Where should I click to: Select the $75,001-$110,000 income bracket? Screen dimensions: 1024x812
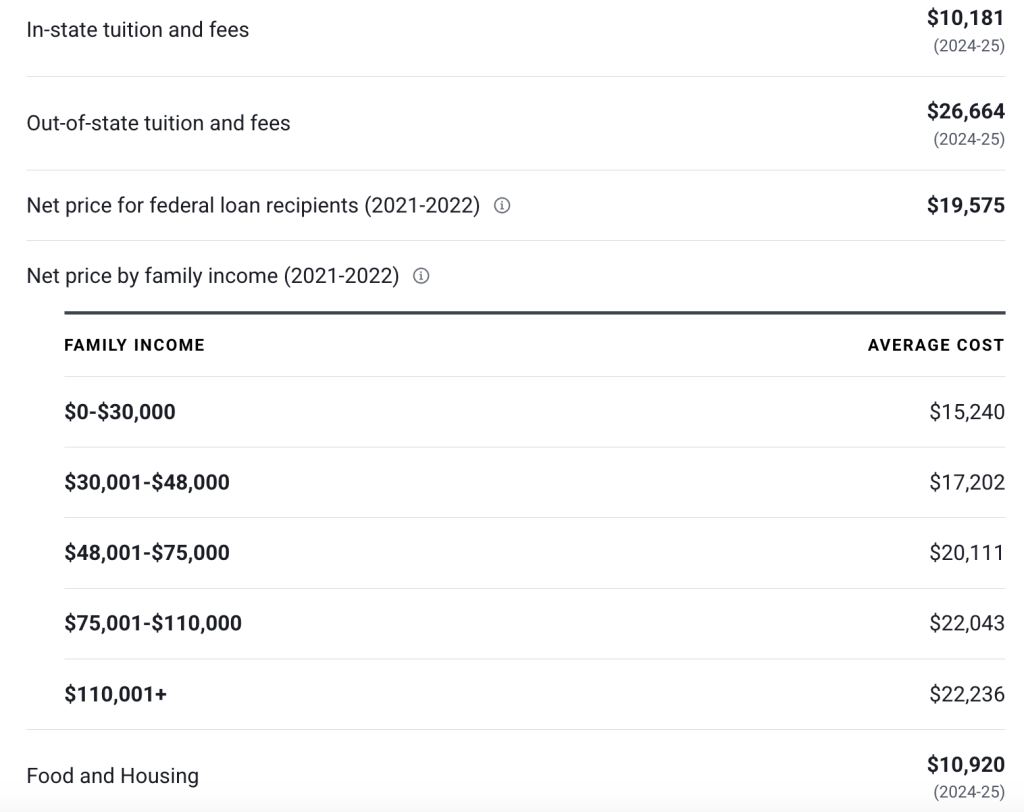point(153,624)
